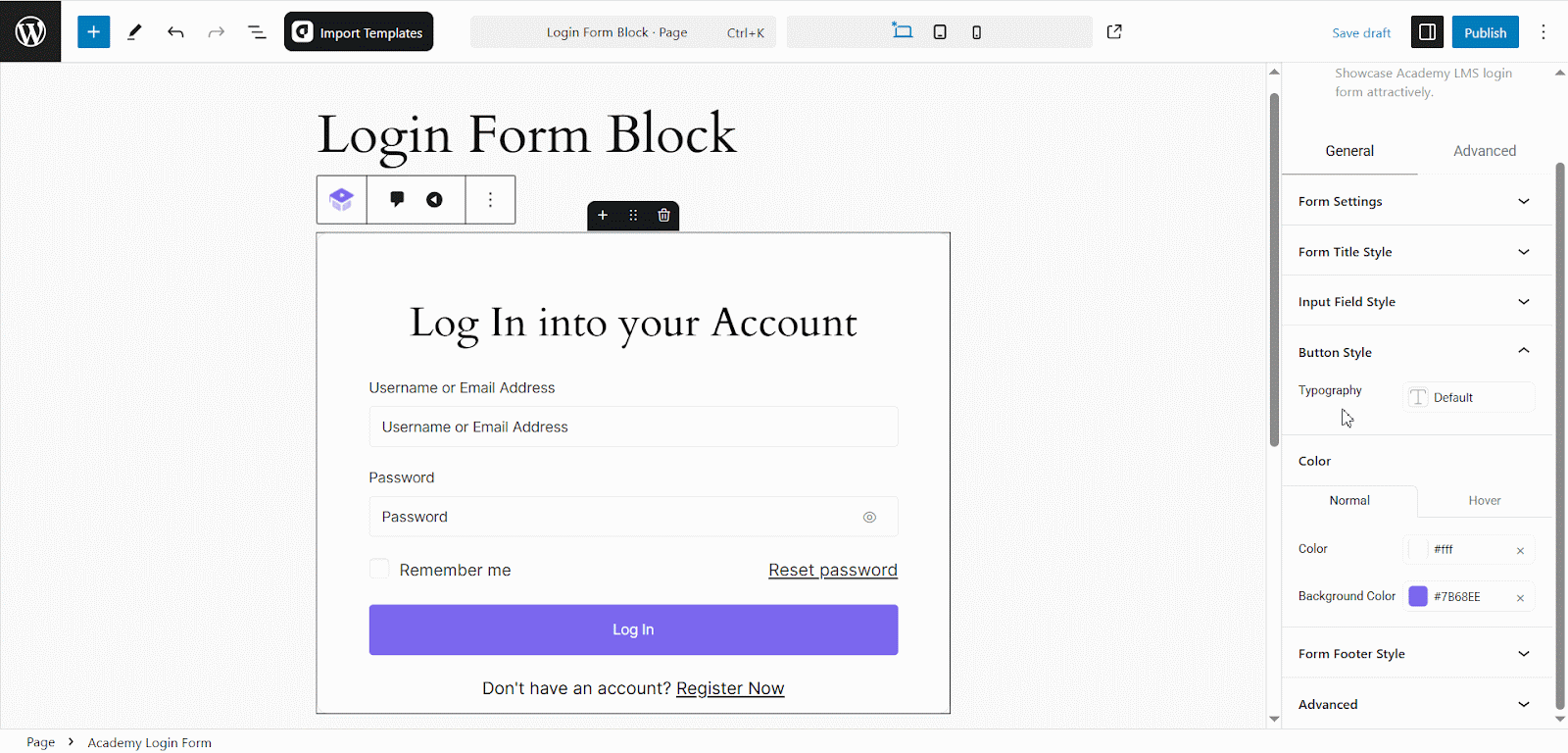The width and height of the screenshot is (1568, 753).
Task: Pick the purple Background Color swatch
Action: 1418,596
